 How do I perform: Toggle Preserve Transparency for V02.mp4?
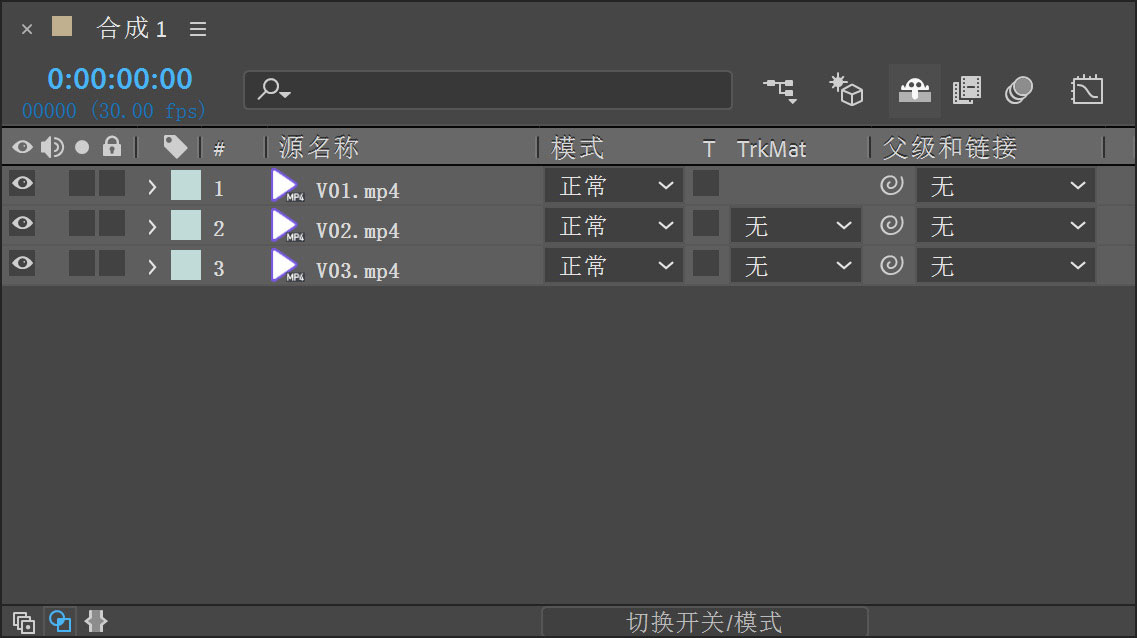point(706,223)
